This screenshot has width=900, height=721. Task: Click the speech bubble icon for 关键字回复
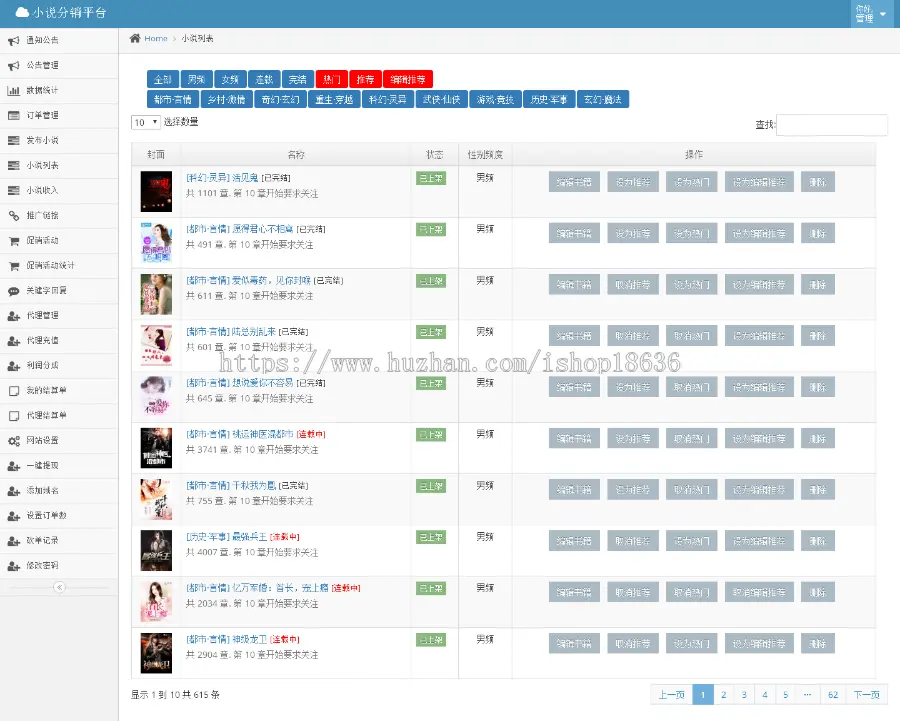[14, 291]
